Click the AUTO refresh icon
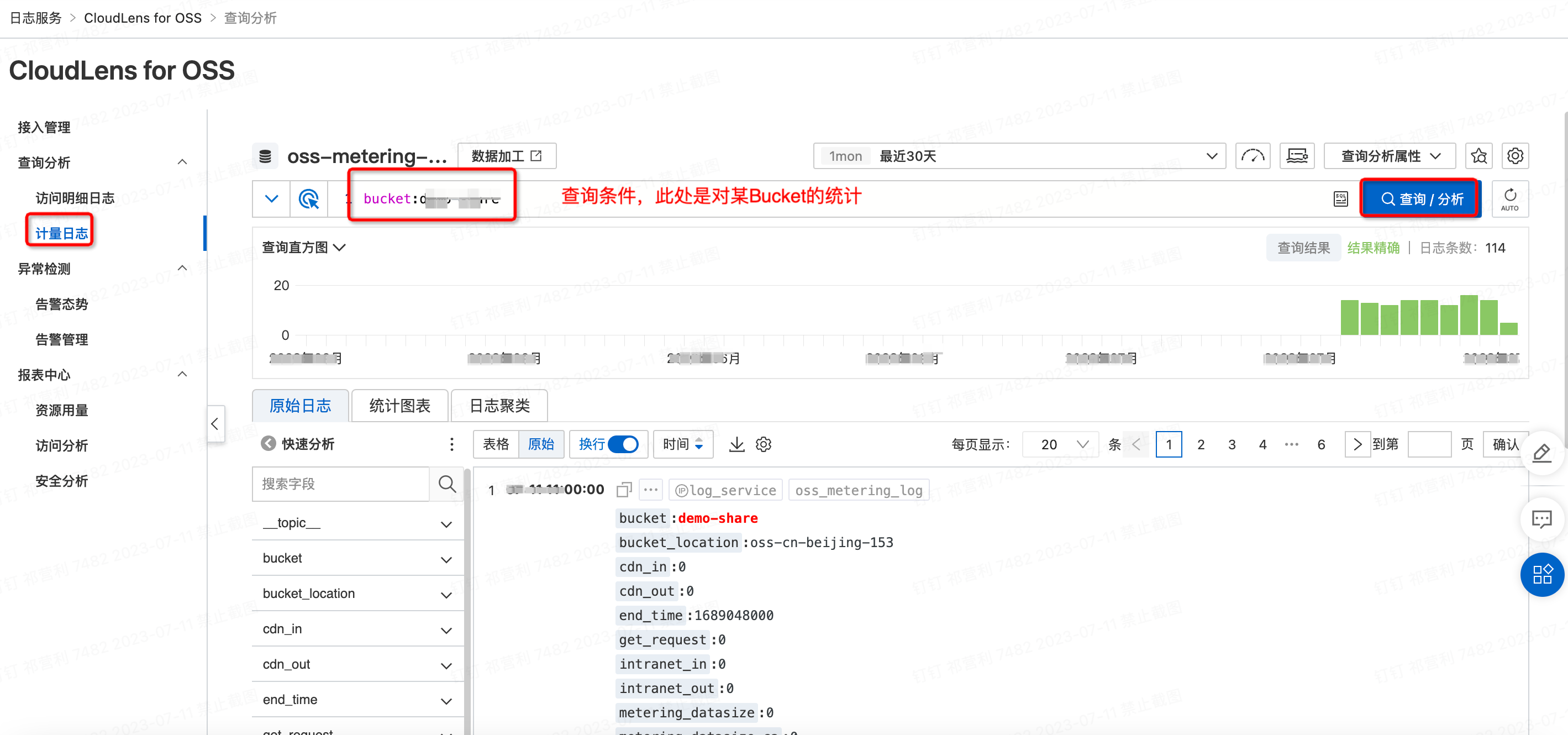This screenshot has width=1568, height=735. [x=1509, y=199]
